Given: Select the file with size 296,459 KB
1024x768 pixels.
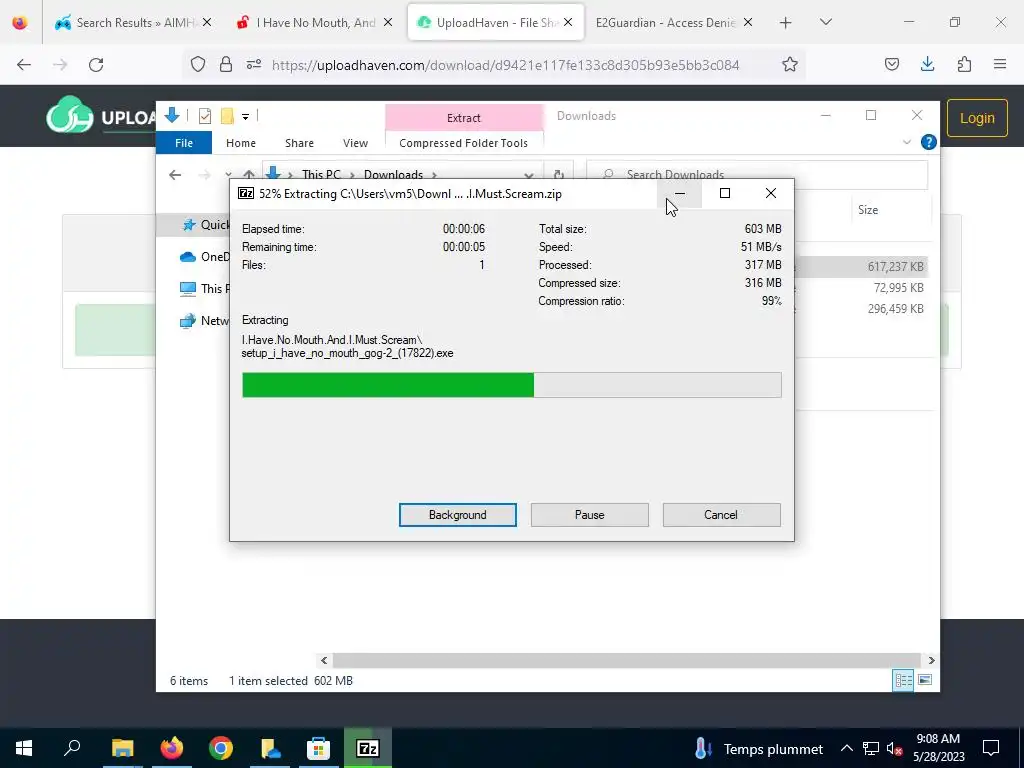Looking at the screenshot, I should (861, 309).
